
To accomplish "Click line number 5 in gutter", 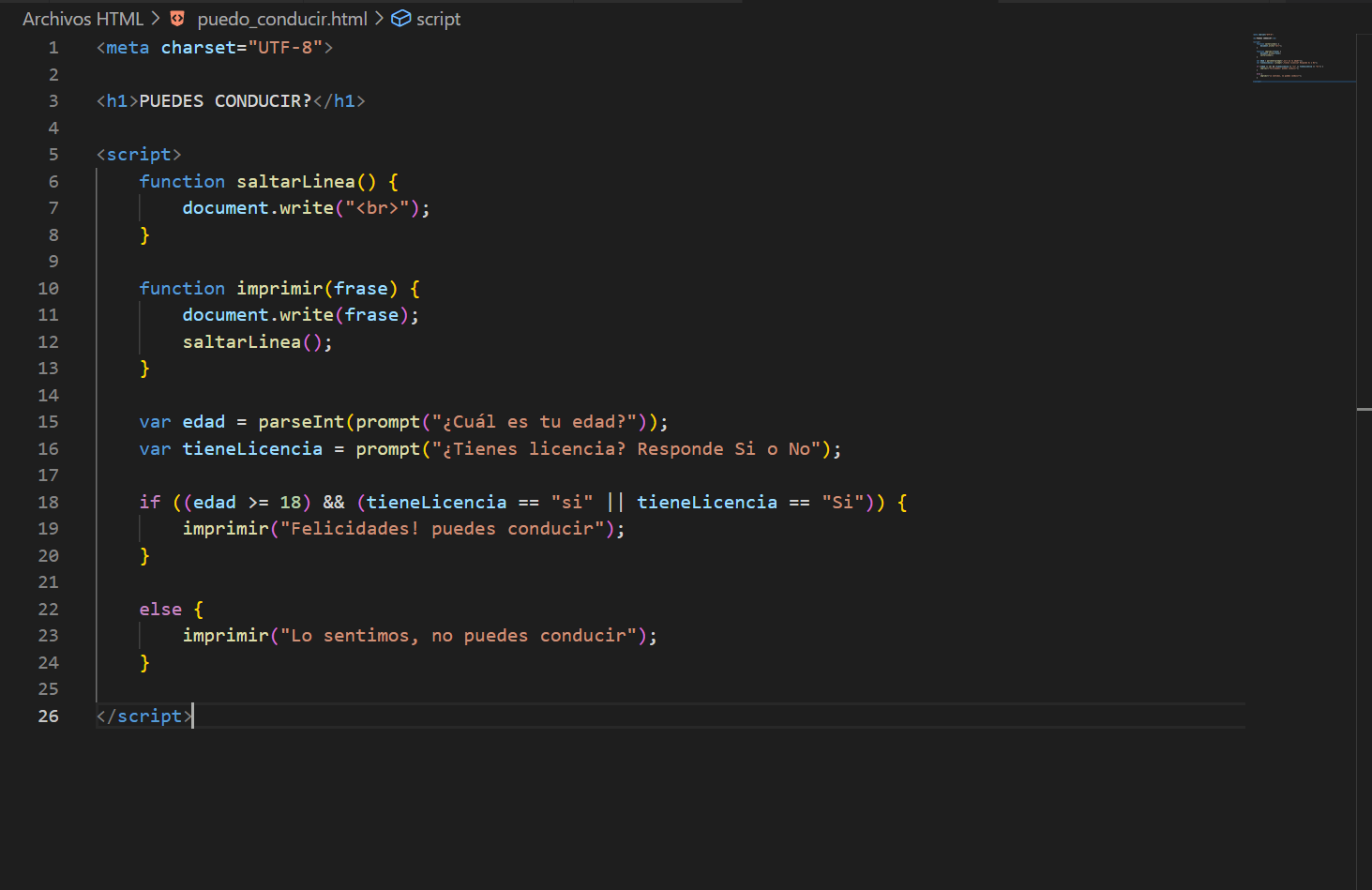I will pos(53,155).
